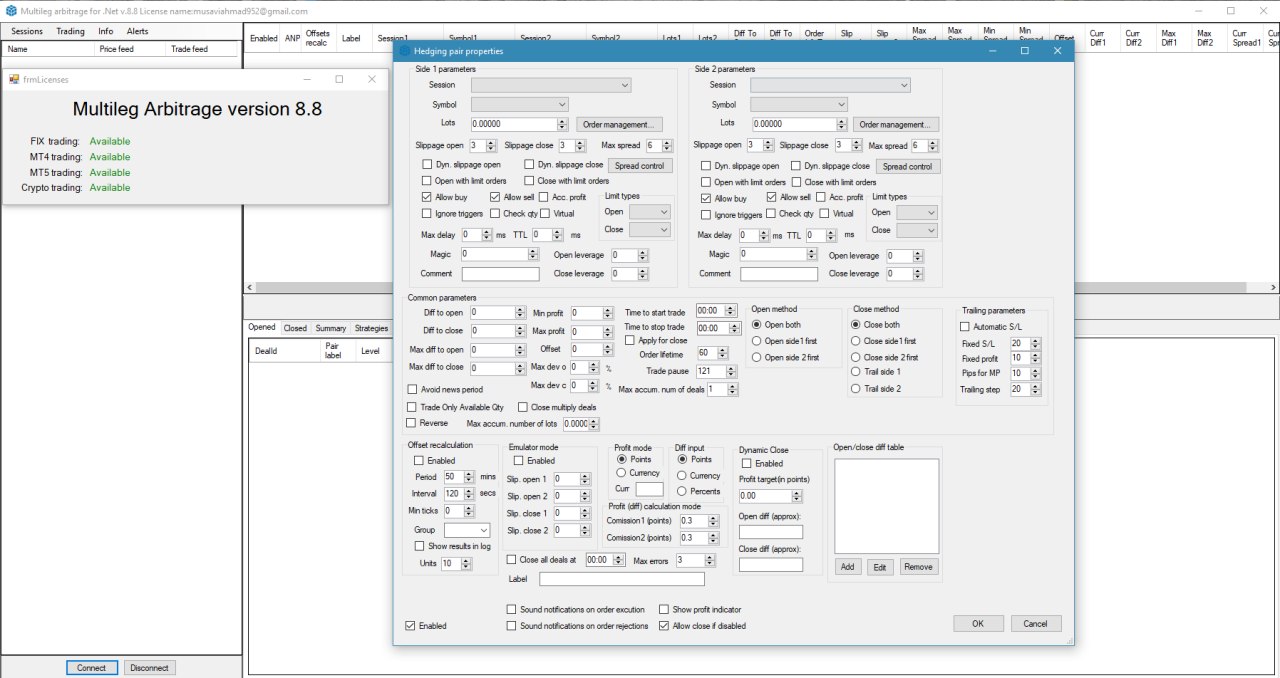The width and height of the screenshot is (1280, 678).
Task: Click the frmLicenses window title icon
Action: point(14,79)
